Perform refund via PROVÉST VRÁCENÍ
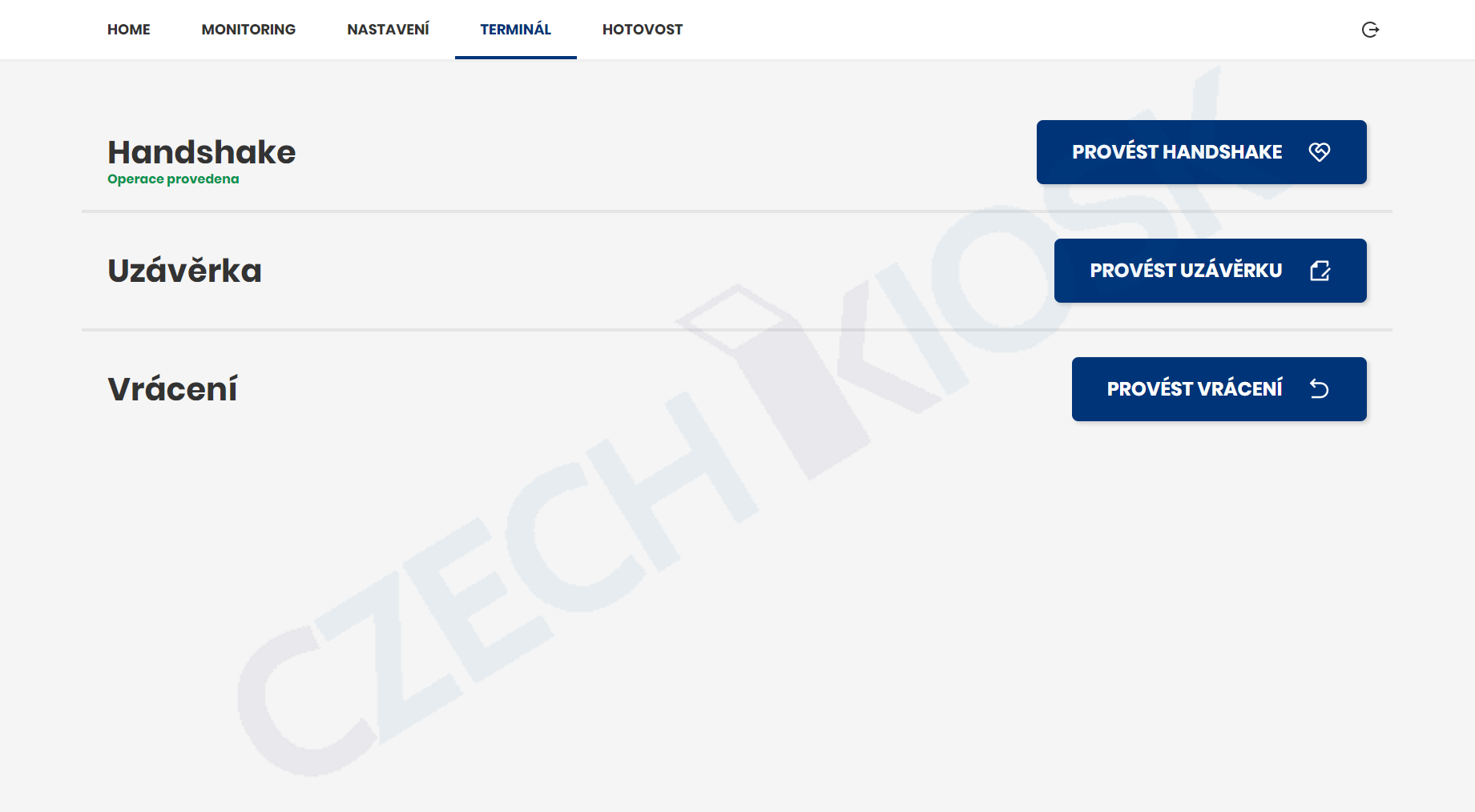 coord(1219,389)
